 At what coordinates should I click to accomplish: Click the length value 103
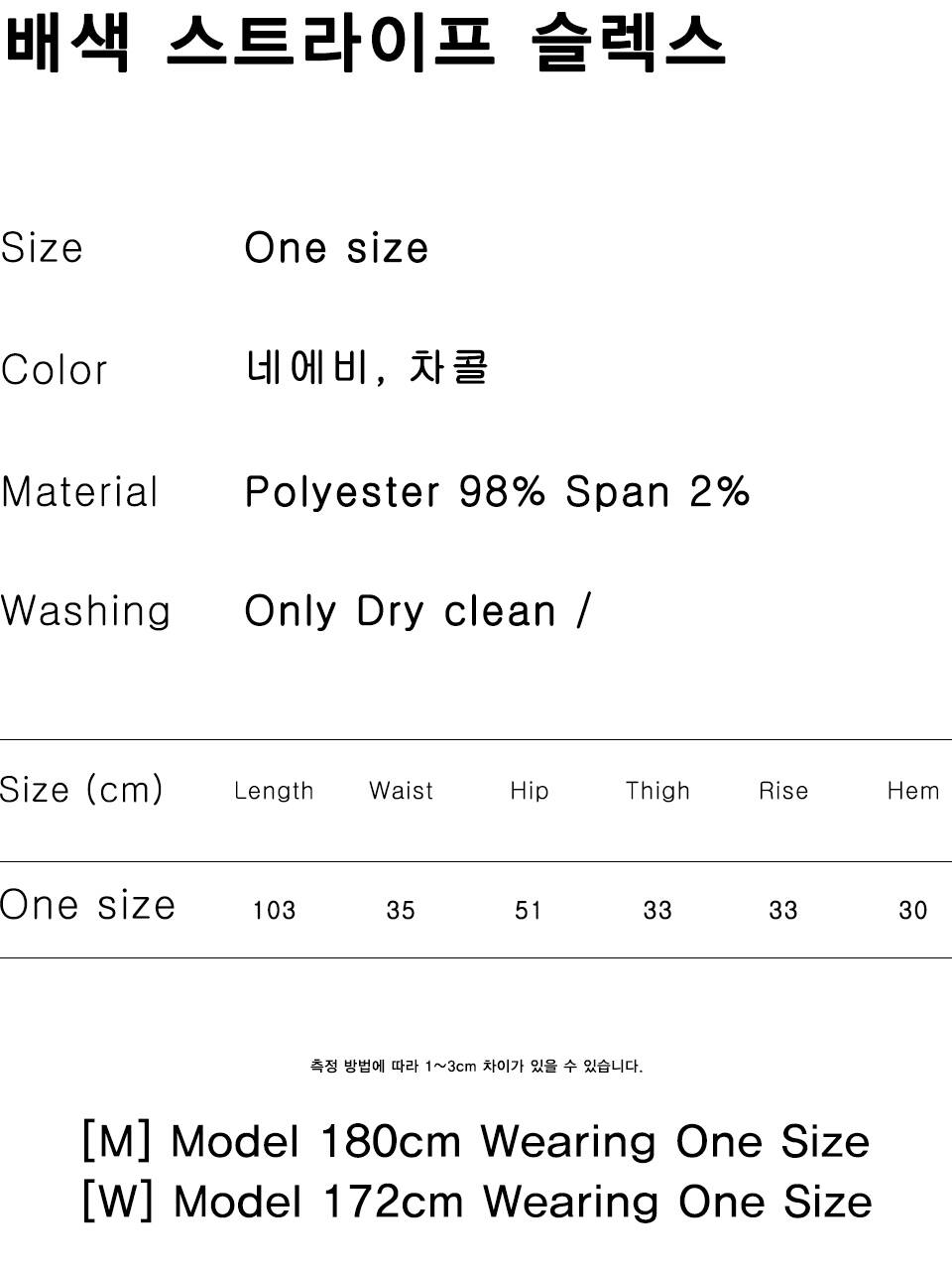tap(274, 910)
